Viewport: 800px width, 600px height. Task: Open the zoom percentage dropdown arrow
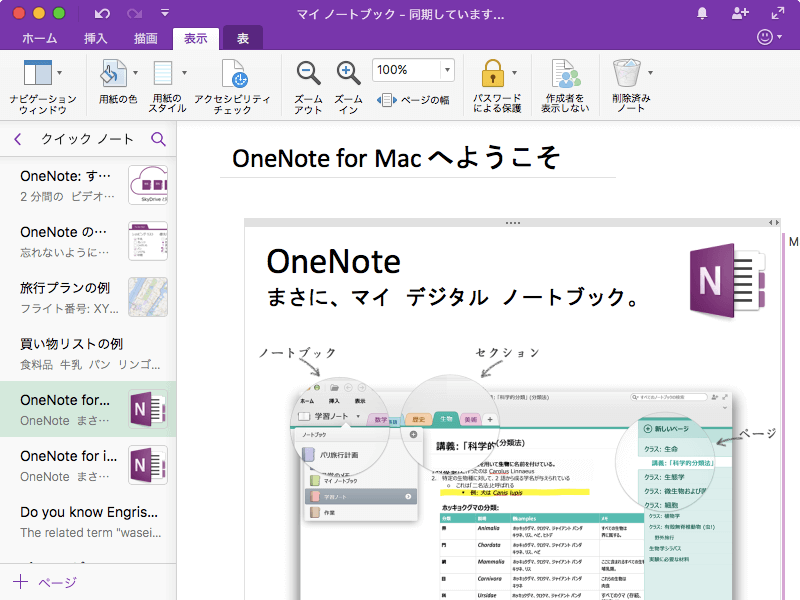click(447, 70)
